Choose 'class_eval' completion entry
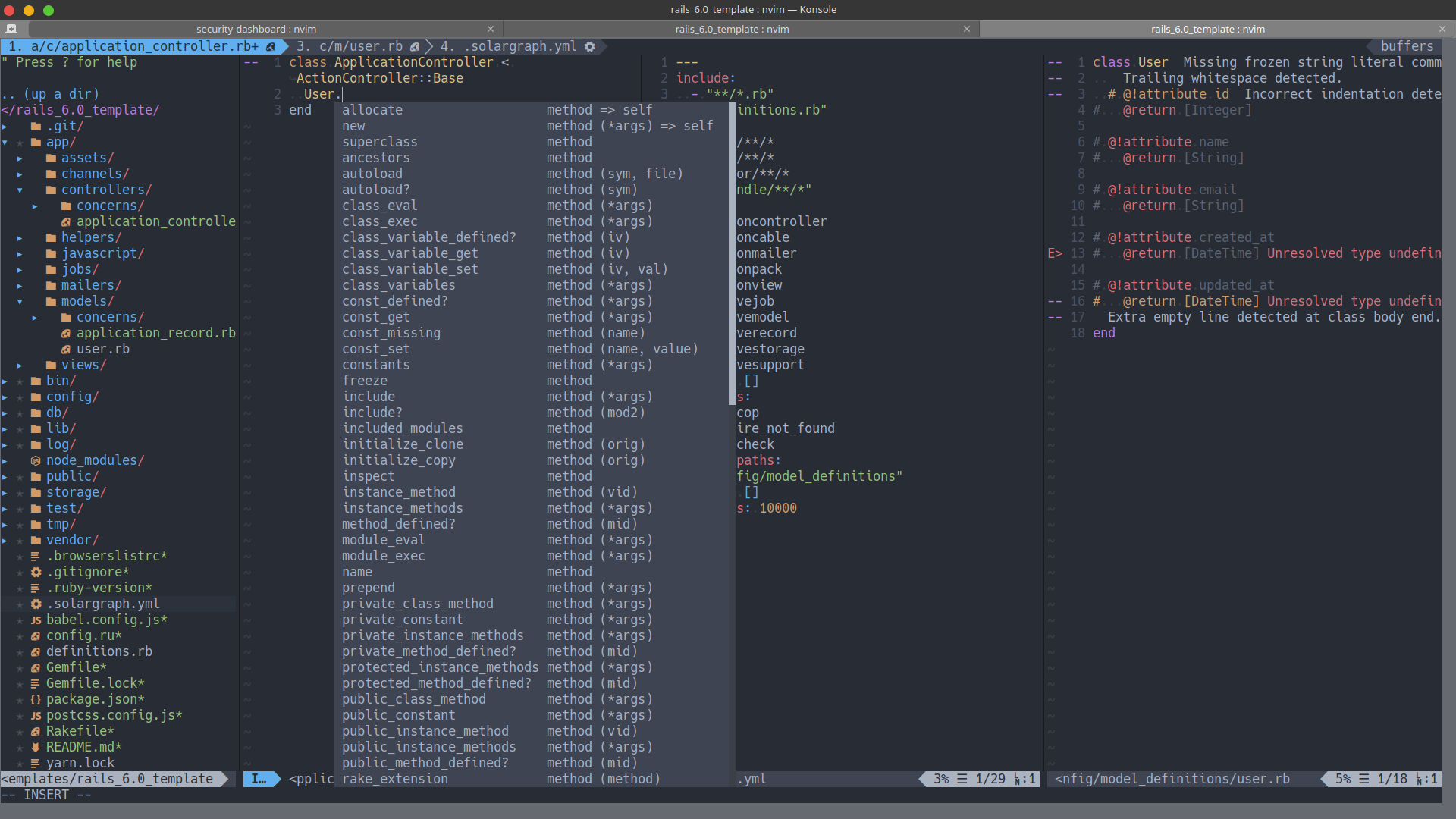Screen dimensions: 1456x819 pyautogui.click(x=532, y=206)
